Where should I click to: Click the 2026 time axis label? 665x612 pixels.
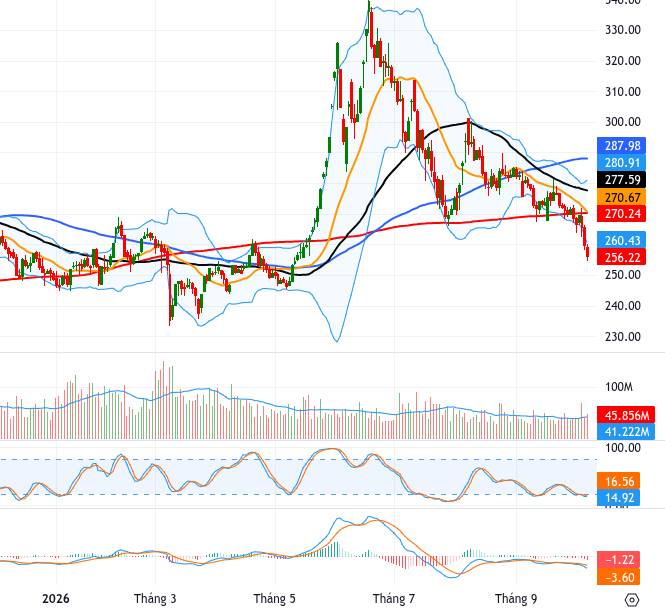point(56,598)
